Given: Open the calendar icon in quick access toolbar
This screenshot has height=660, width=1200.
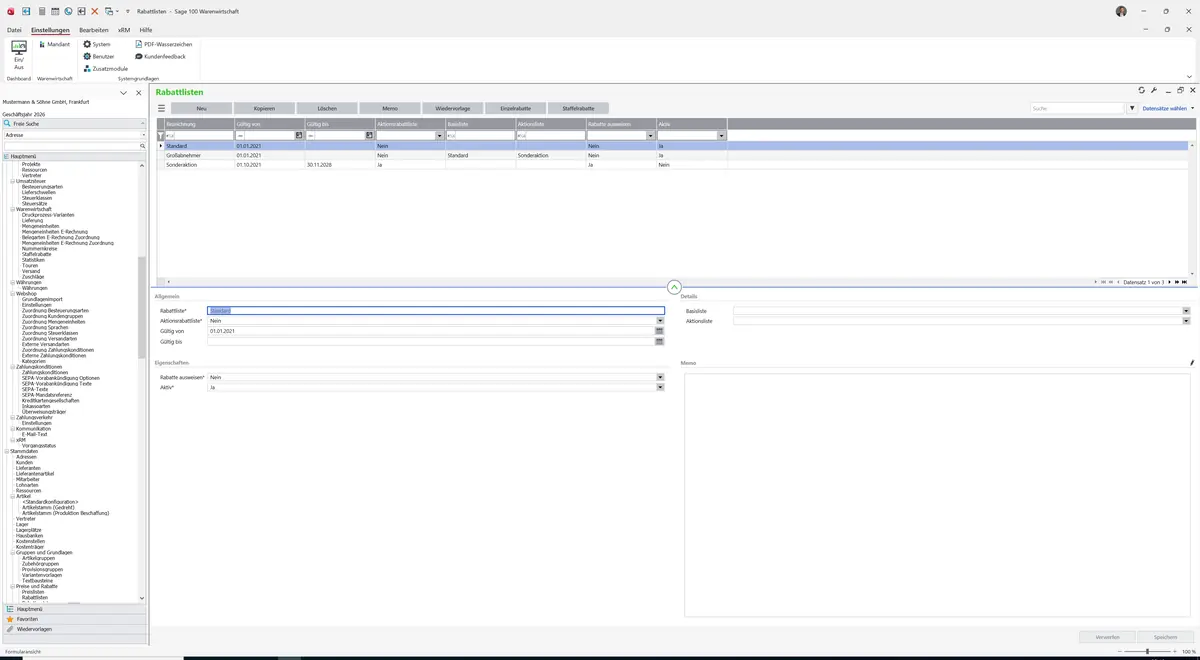Looking at the screenshot, I should tap(54, 10).
